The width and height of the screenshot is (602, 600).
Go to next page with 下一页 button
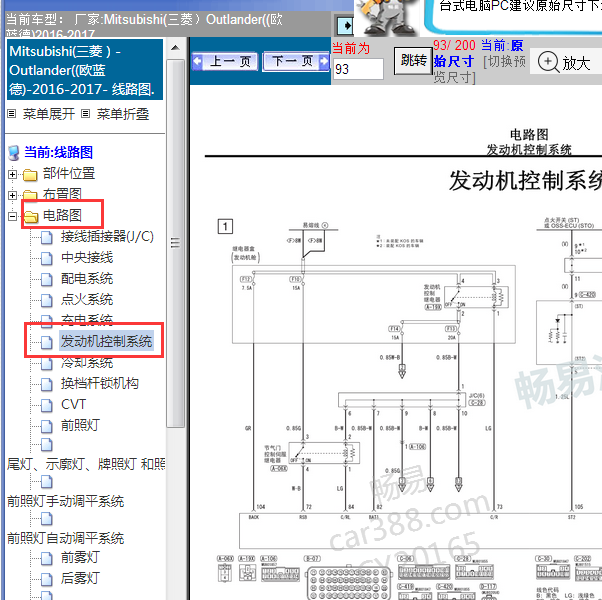[x=296, y=61]
